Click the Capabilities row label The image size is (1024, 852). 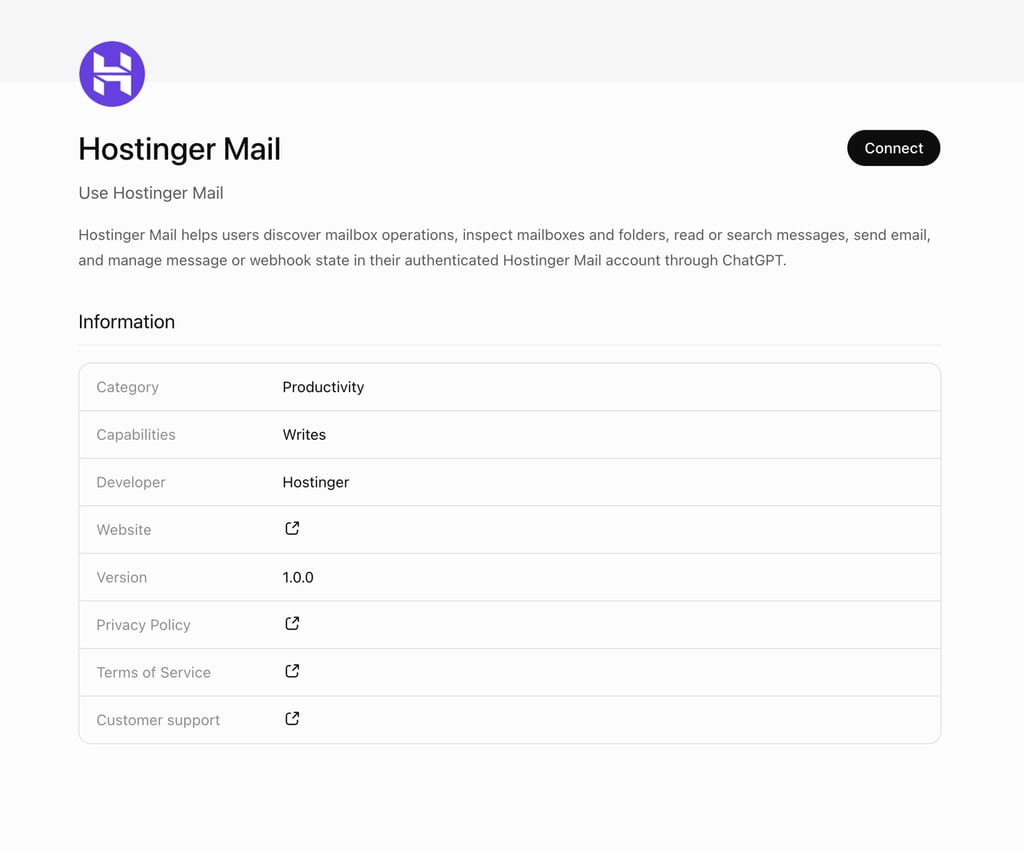pyautogui.click(x=136, y=435)
